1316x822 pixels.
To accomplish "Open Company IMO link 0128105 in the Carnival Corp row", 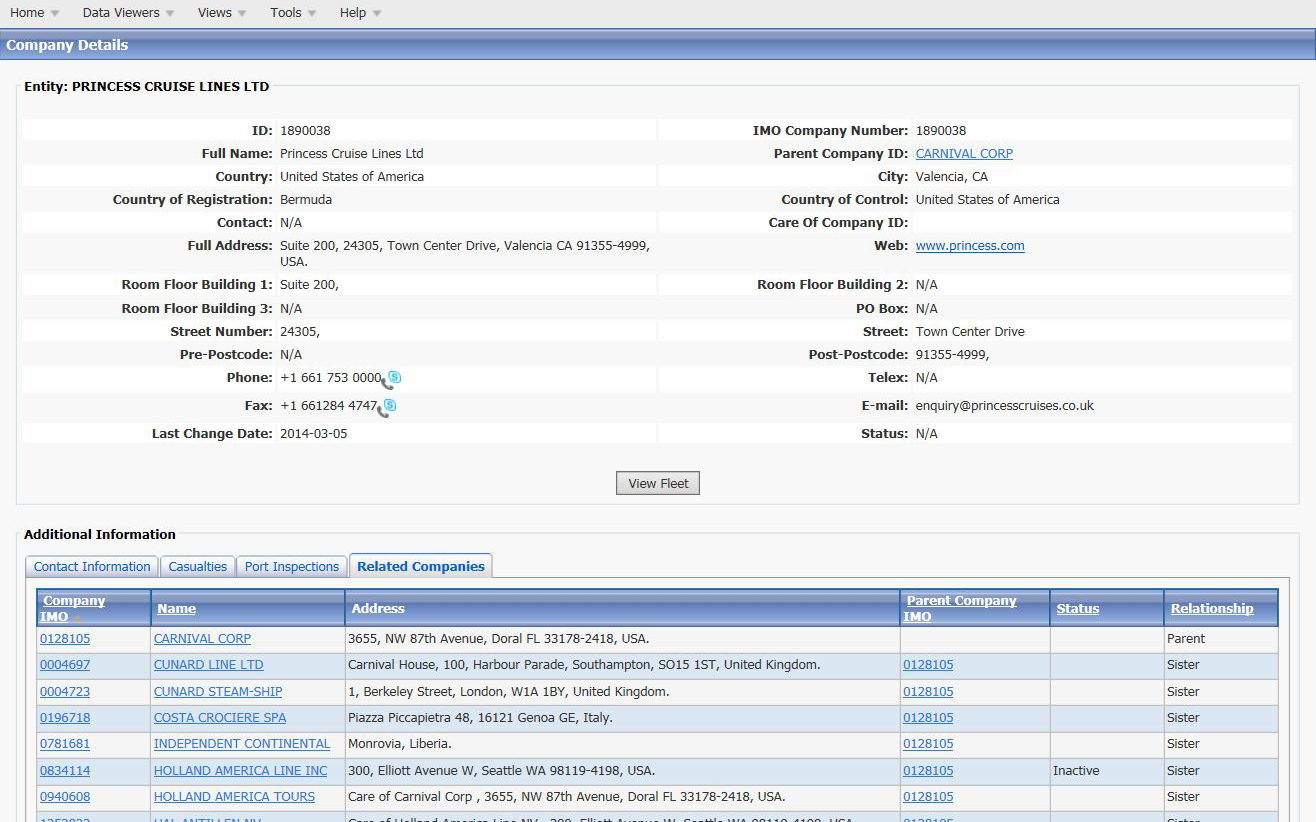I will coord(65,639).
